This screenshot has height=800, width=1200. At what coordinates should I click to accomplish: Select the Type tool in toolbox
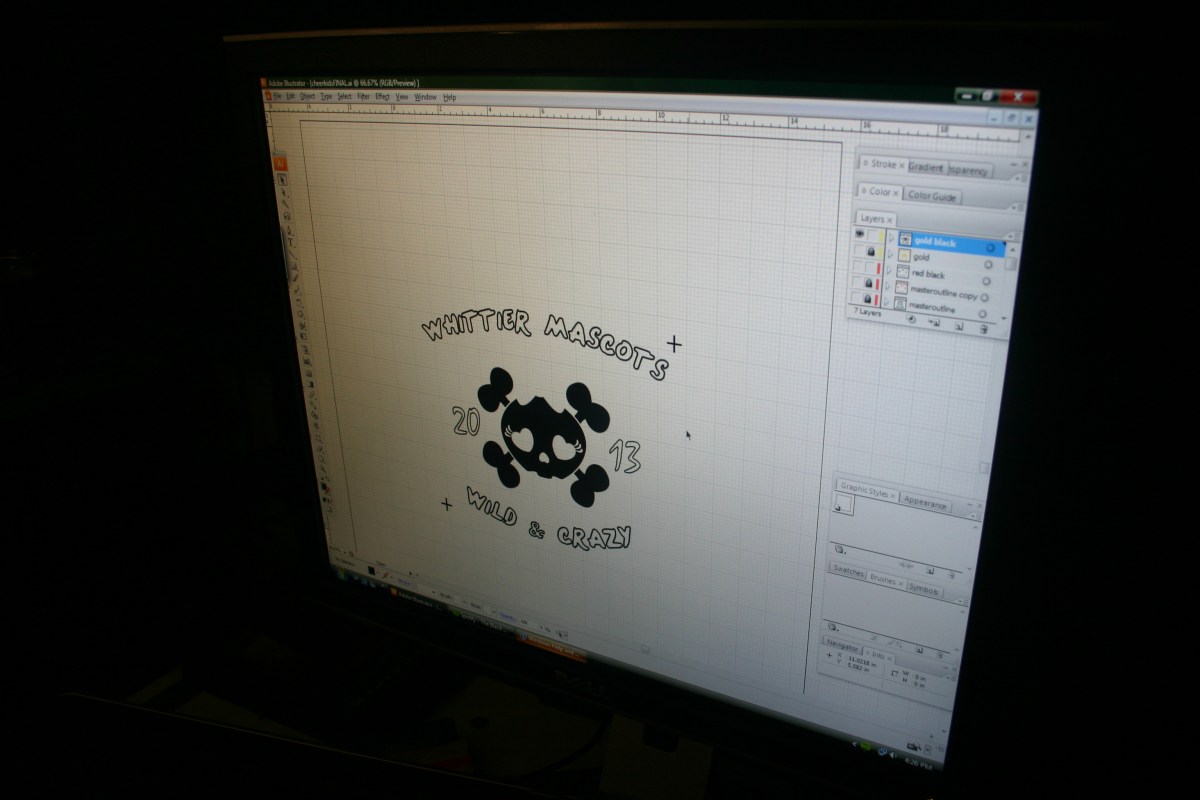click(x=290, y=241)
